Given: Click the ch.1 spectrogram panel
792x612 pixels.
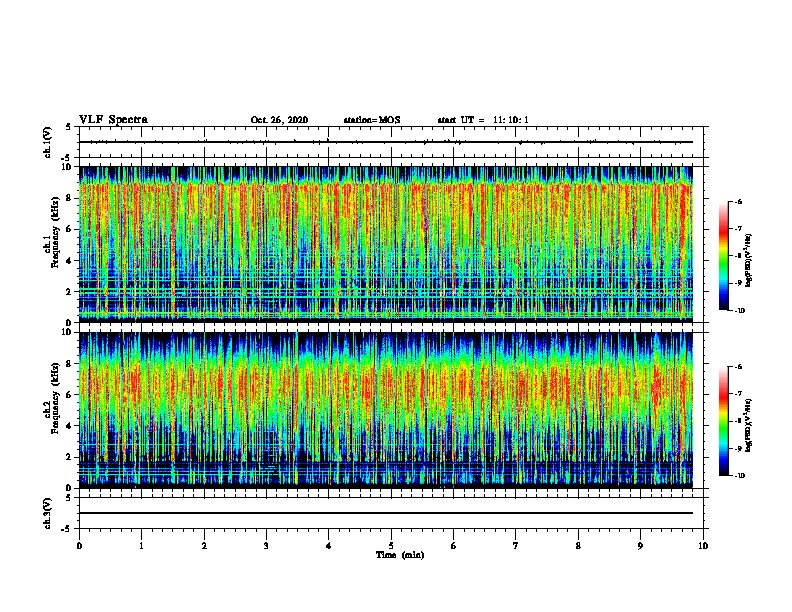Looking at the screenshot, I should 386,244.
